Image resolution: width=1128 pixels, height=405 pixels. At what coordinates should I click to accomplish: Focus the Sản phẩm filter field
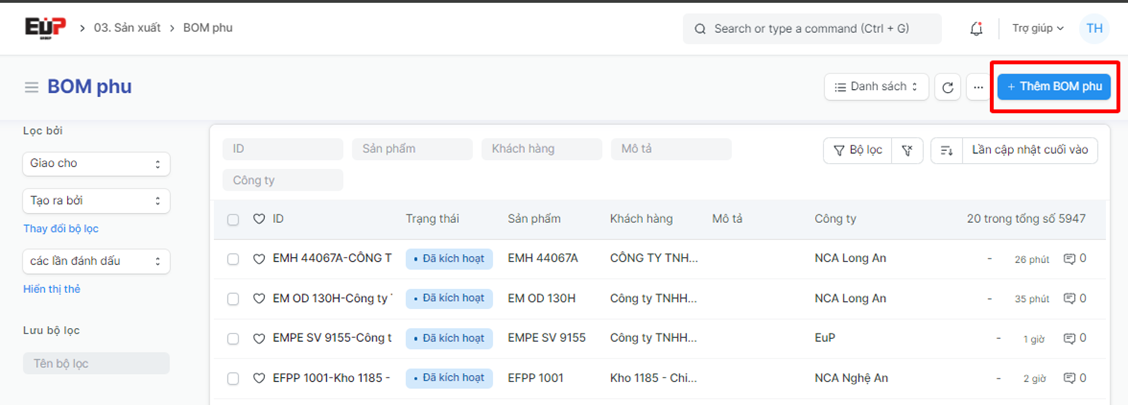pos(412,149)
